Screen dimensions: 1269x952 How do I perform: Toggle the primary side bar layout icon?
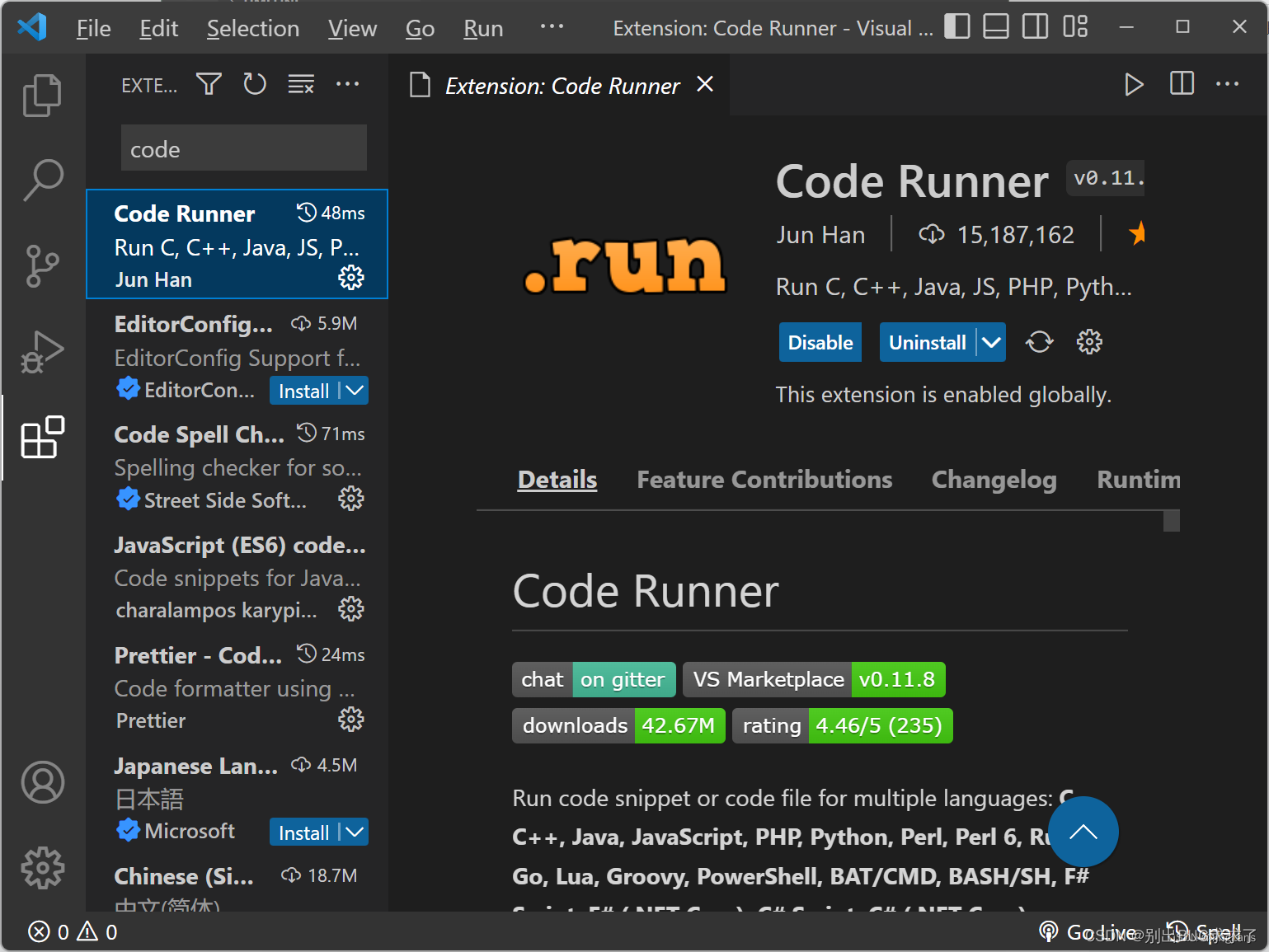tap(956, 26)
